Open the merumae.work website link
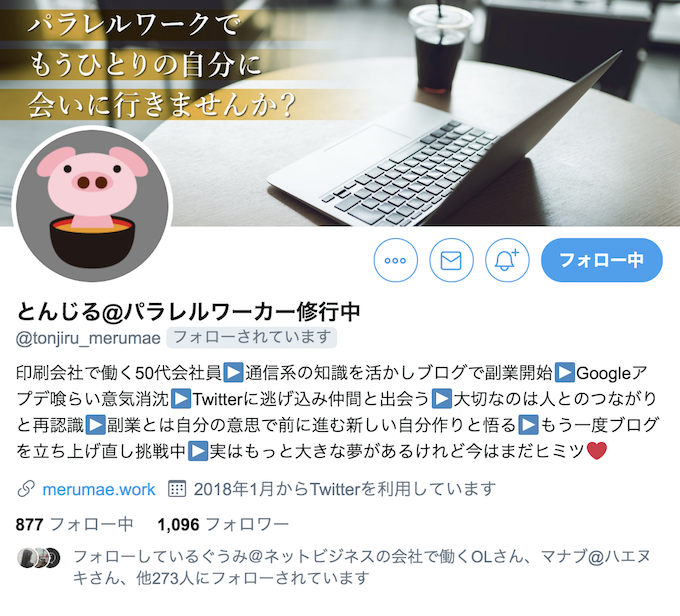 [x=98, y=489]
